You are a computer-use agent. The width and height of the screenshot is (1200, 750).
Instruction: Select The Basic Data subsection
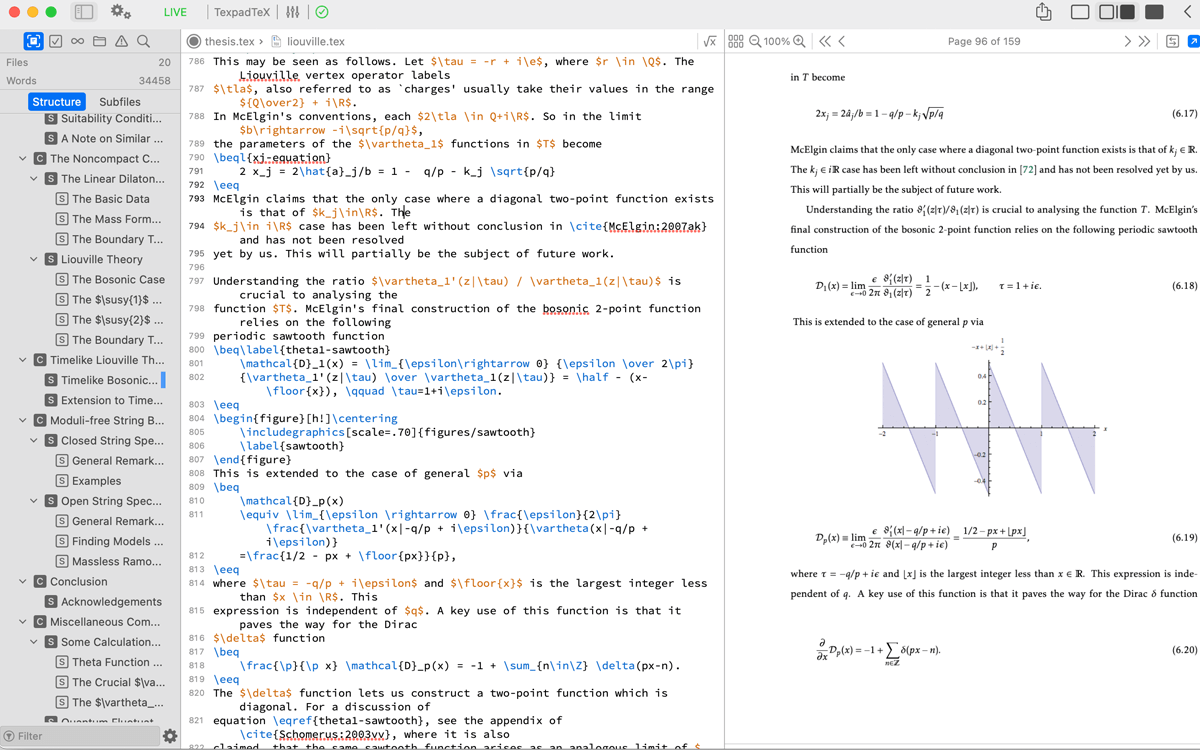pos(102,199)
